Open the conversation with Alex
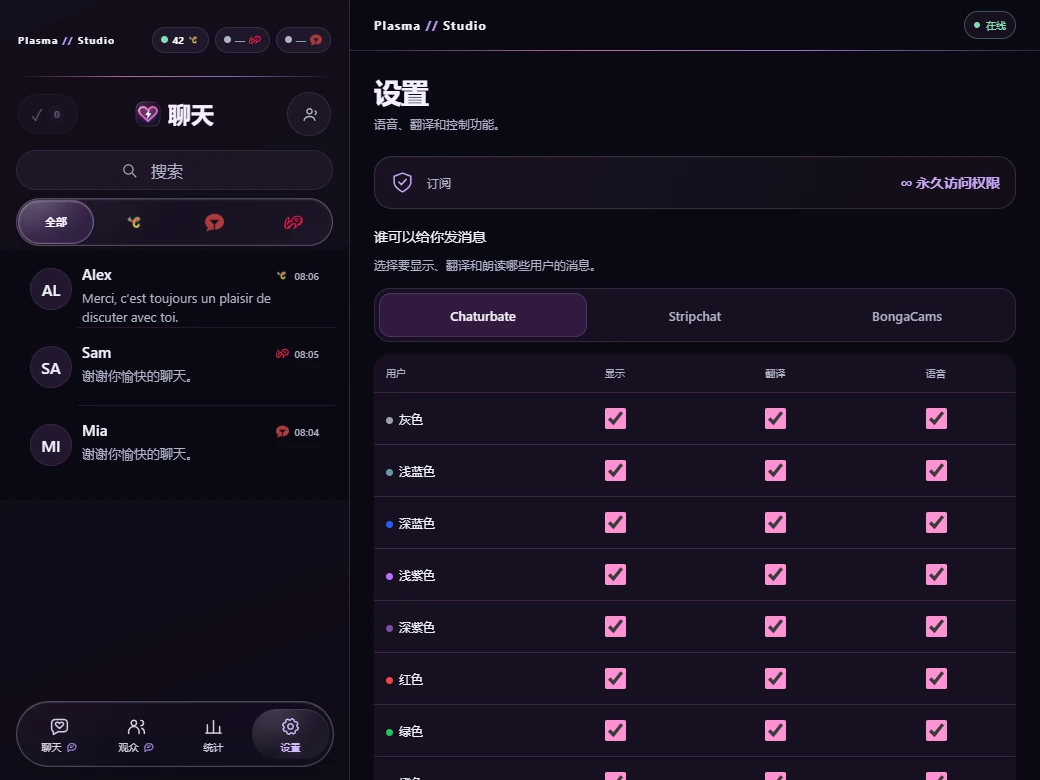Image resolution: width=1040 pixels, height=780 pixels. pos(174,289)
